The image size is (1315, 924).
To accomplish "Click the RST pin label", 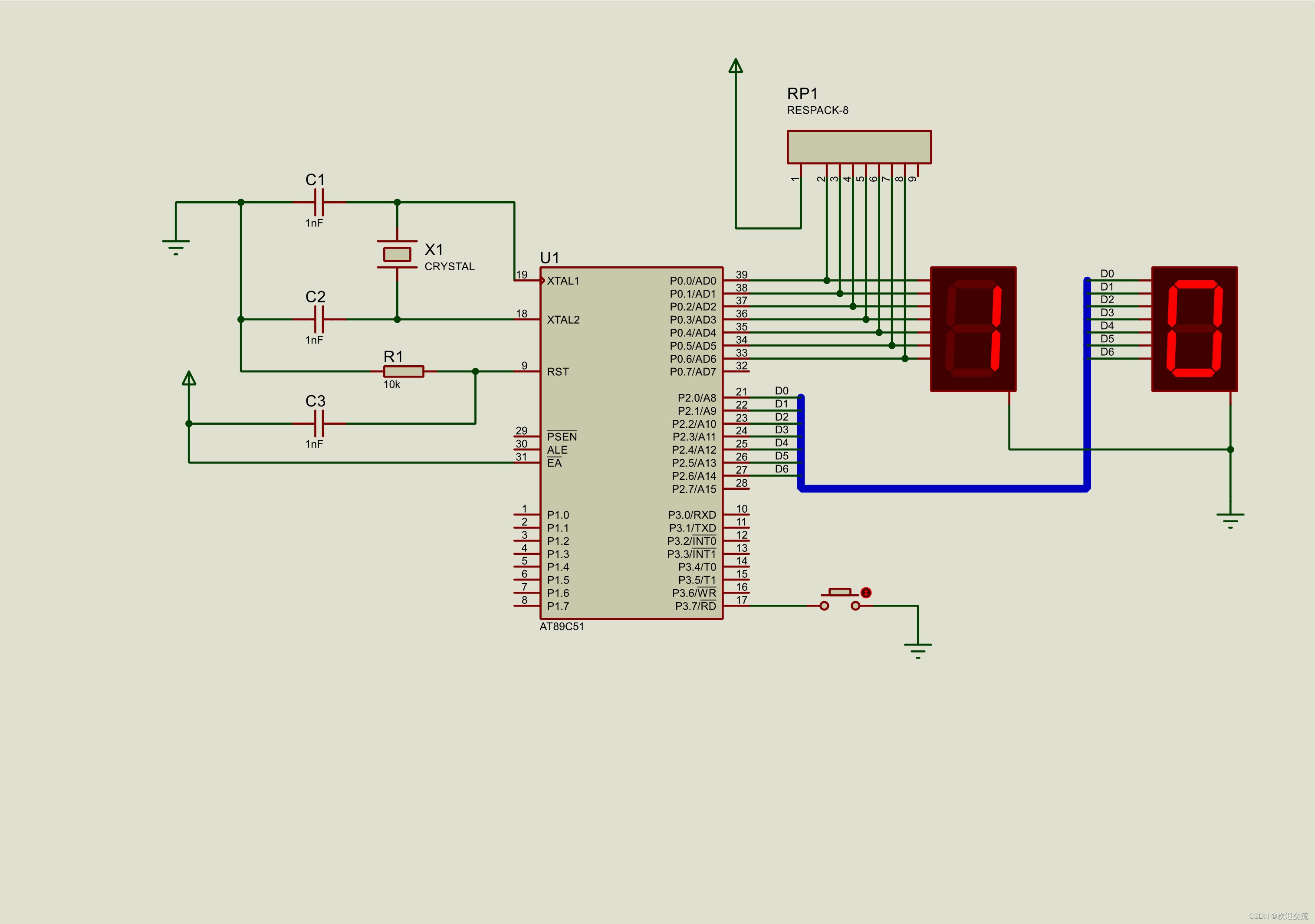I will pos(558,371).
